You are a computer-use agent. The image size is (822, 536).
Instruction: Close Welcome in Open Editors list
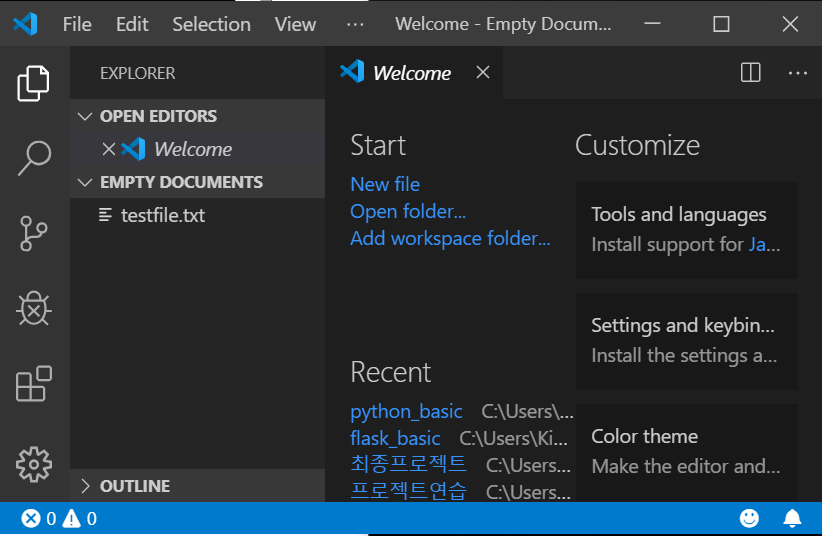click(109, 149)
